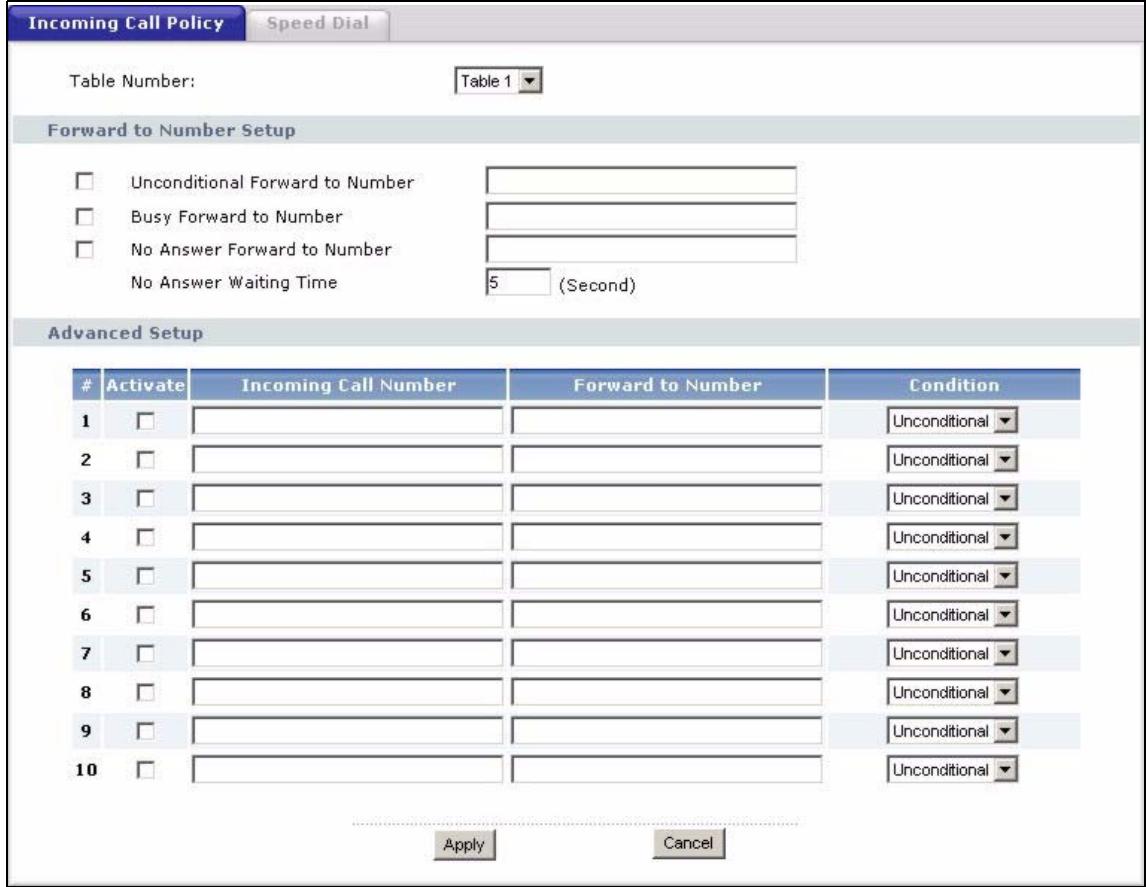The image size is (1148, 887).
Task: Tick Activate checkbox for row 10
Action: tap(146, 770)
